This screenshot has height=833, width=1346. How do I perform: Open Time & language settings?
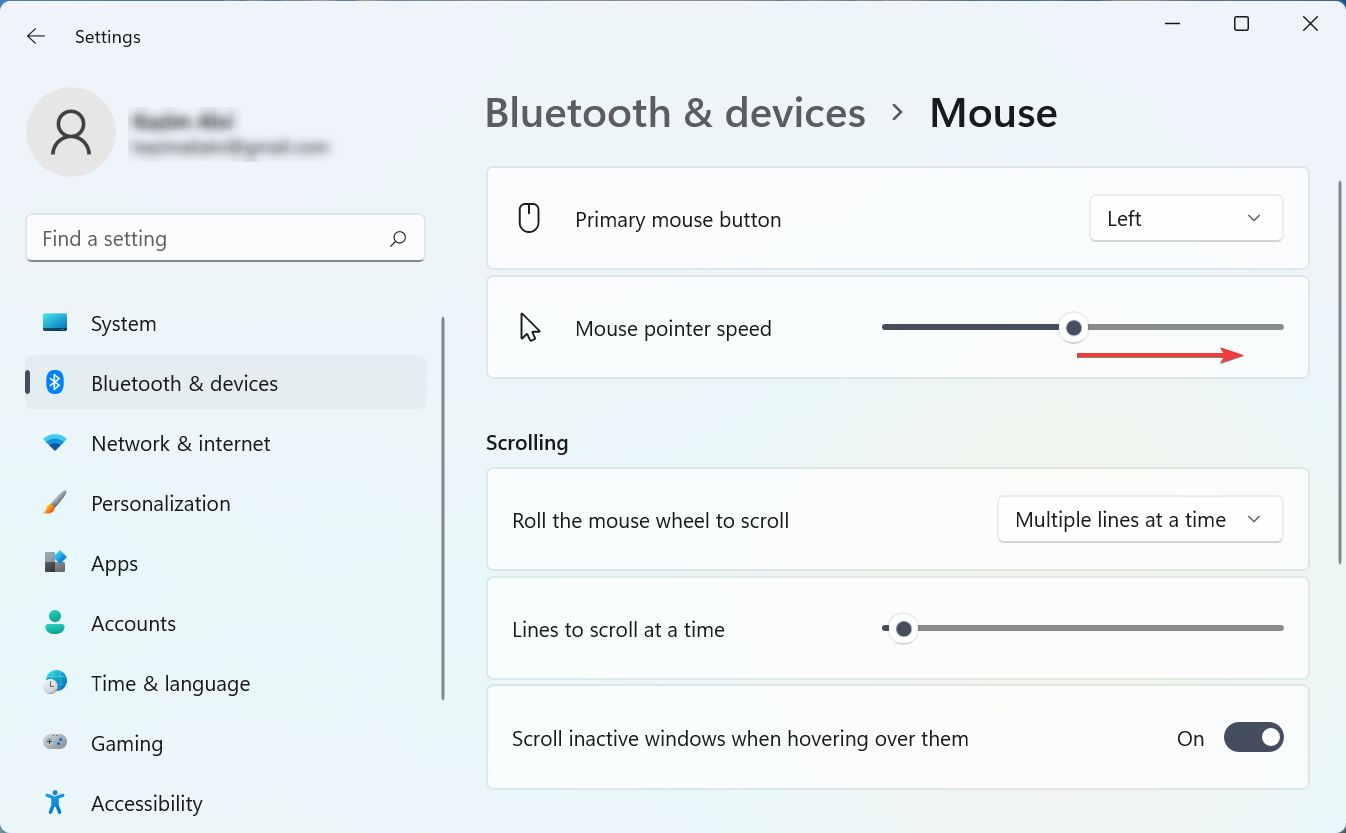point(55,683)
